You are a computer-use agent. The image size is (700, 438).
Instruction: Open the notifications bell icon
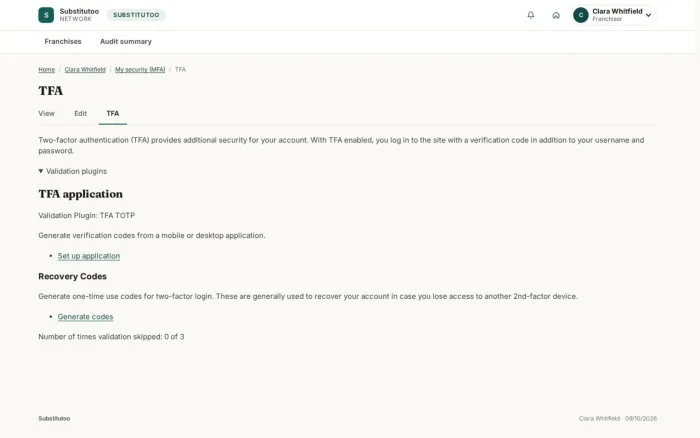(530, 15)
